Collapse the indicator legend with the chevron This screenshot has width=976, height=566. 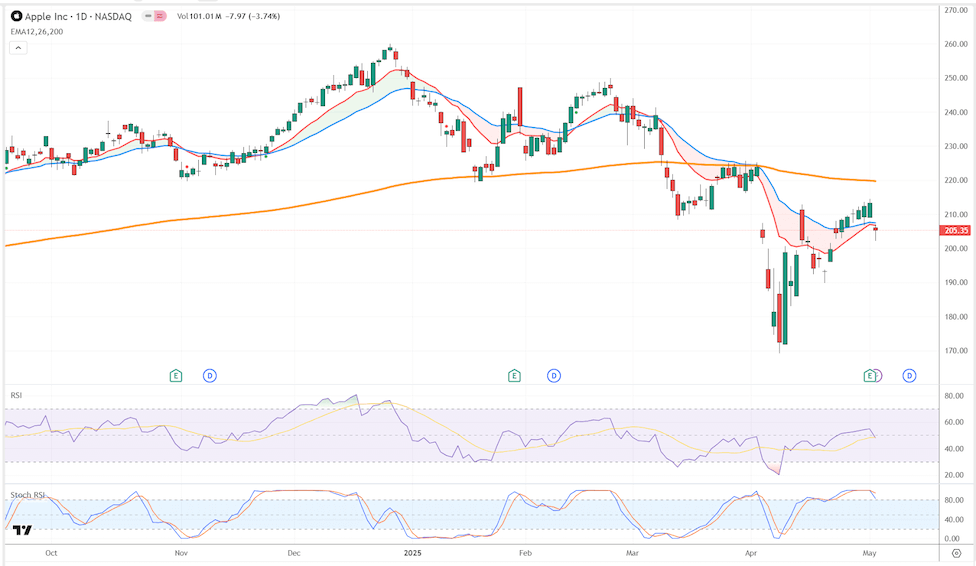click(18, 48)
